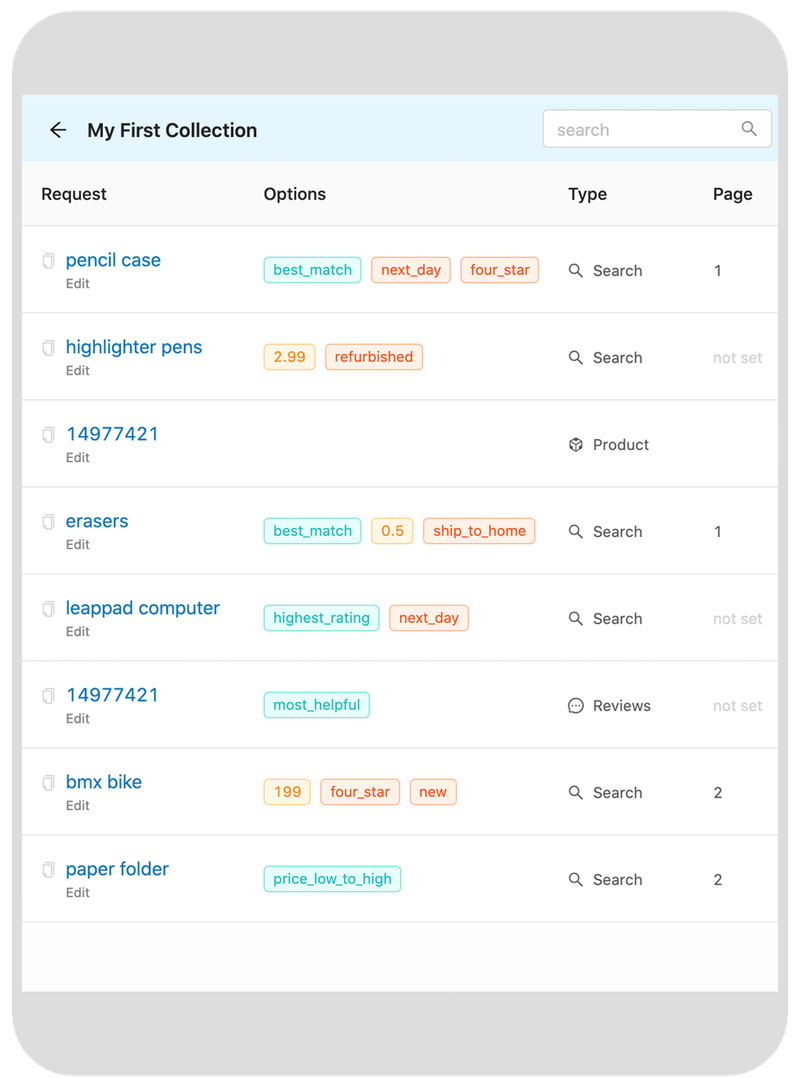
Task: Click the copy icon beside highlighter pens
Action: pyautogui.click(x=48, y=348)
